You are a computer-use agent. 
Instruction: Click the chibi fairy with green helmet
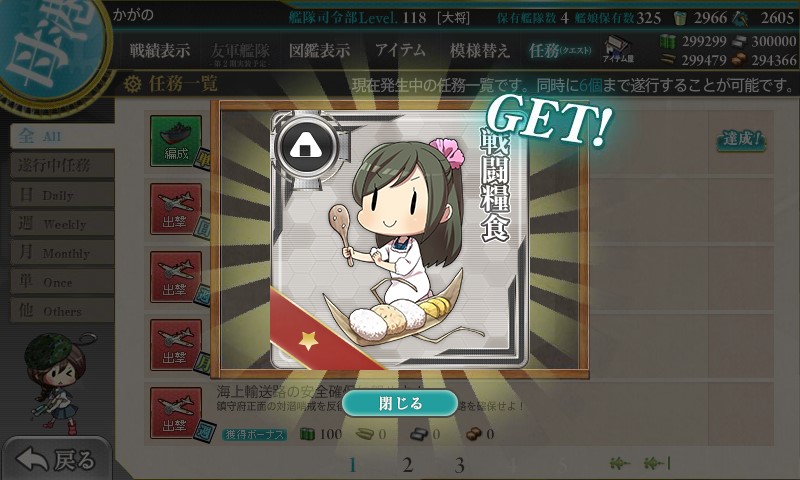(55, 380)
